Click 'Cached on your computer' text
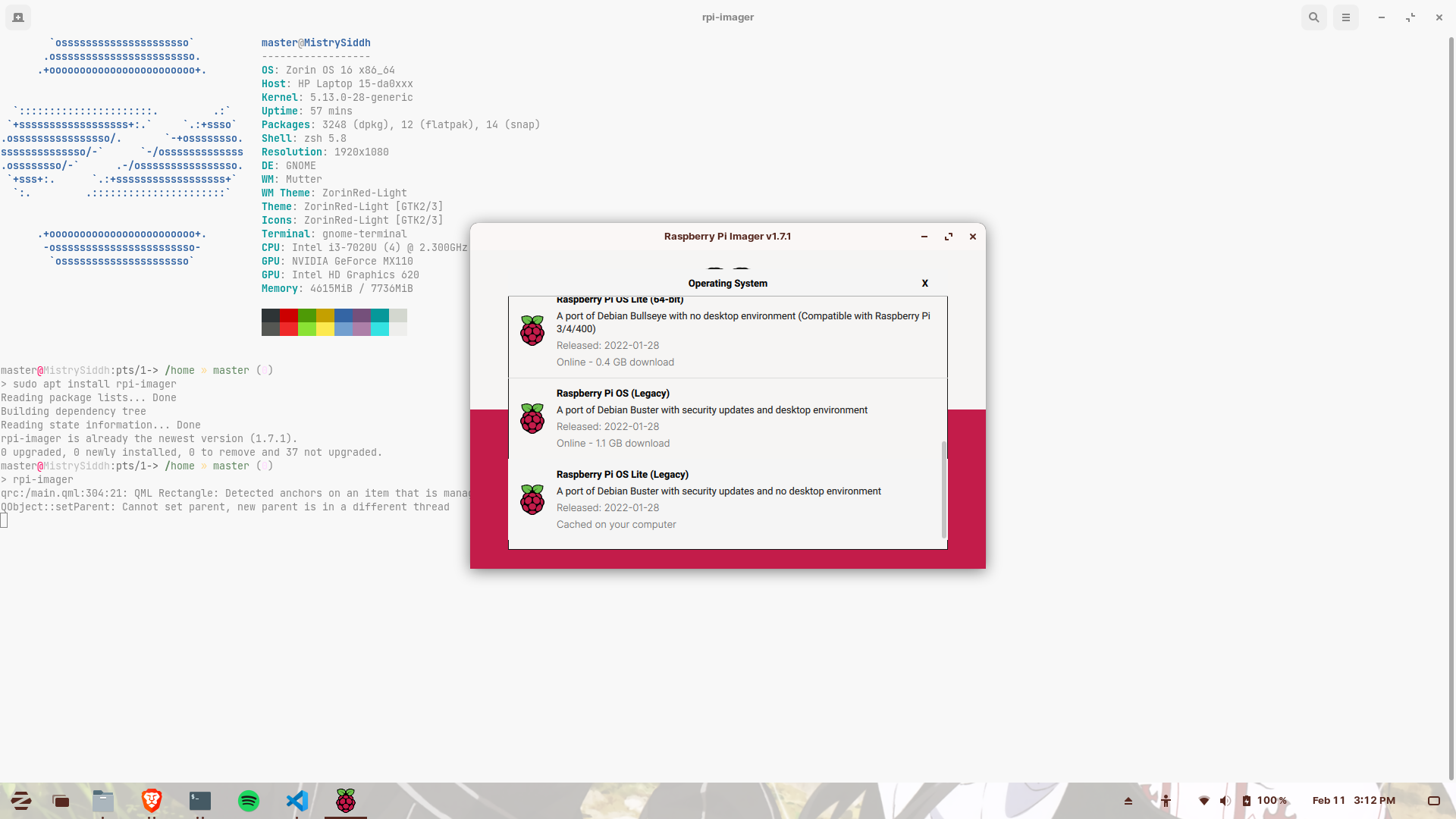Screen dimensions: 1456x819 pos(617,525)
